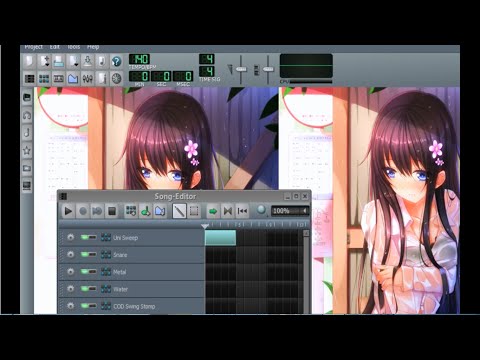Open the Edit menu
The height and width of the screenshot is (360, 480).
(x=55, y=47)
